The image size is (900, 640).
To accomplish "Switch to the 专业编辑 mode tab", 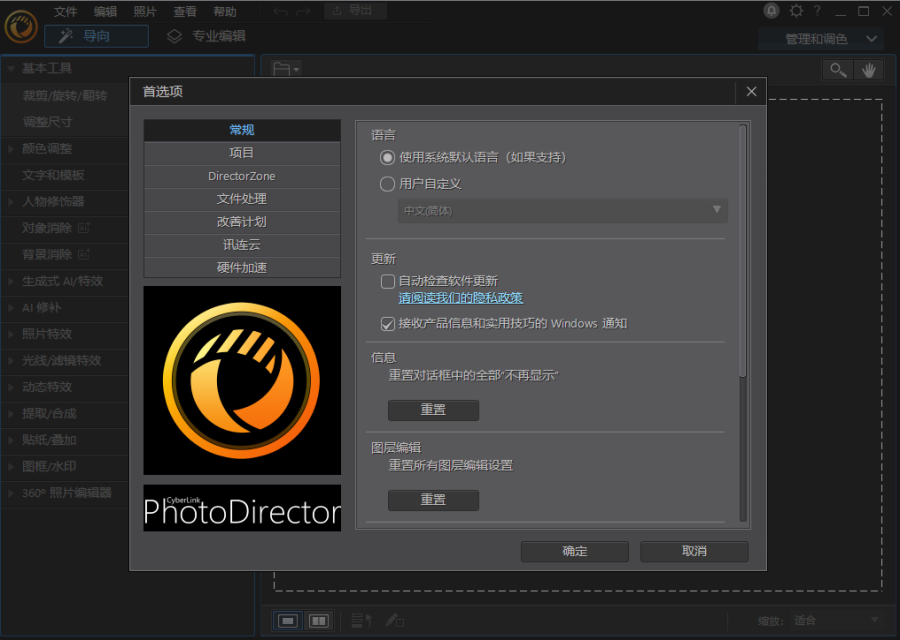I will coord(207,36).
